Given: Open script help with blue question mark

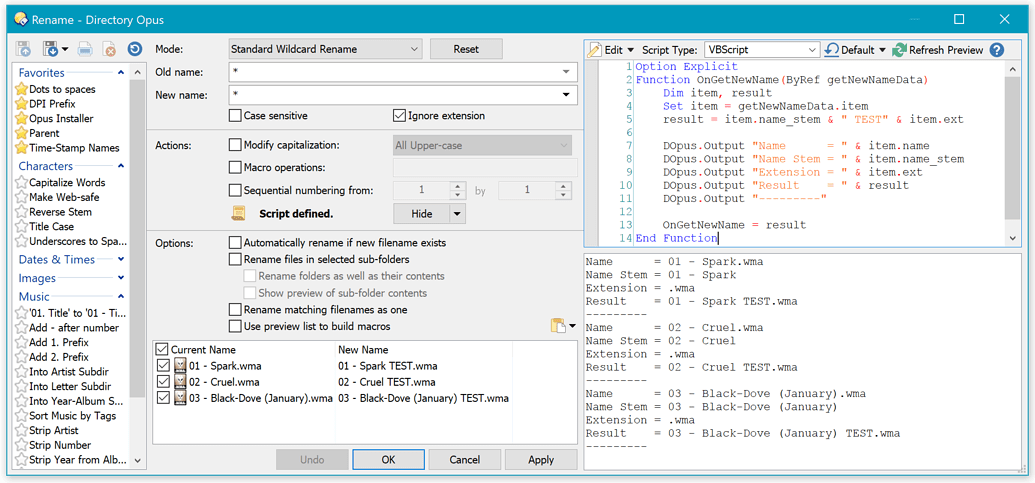Looking at the screenshot, I should coord(996,49).
